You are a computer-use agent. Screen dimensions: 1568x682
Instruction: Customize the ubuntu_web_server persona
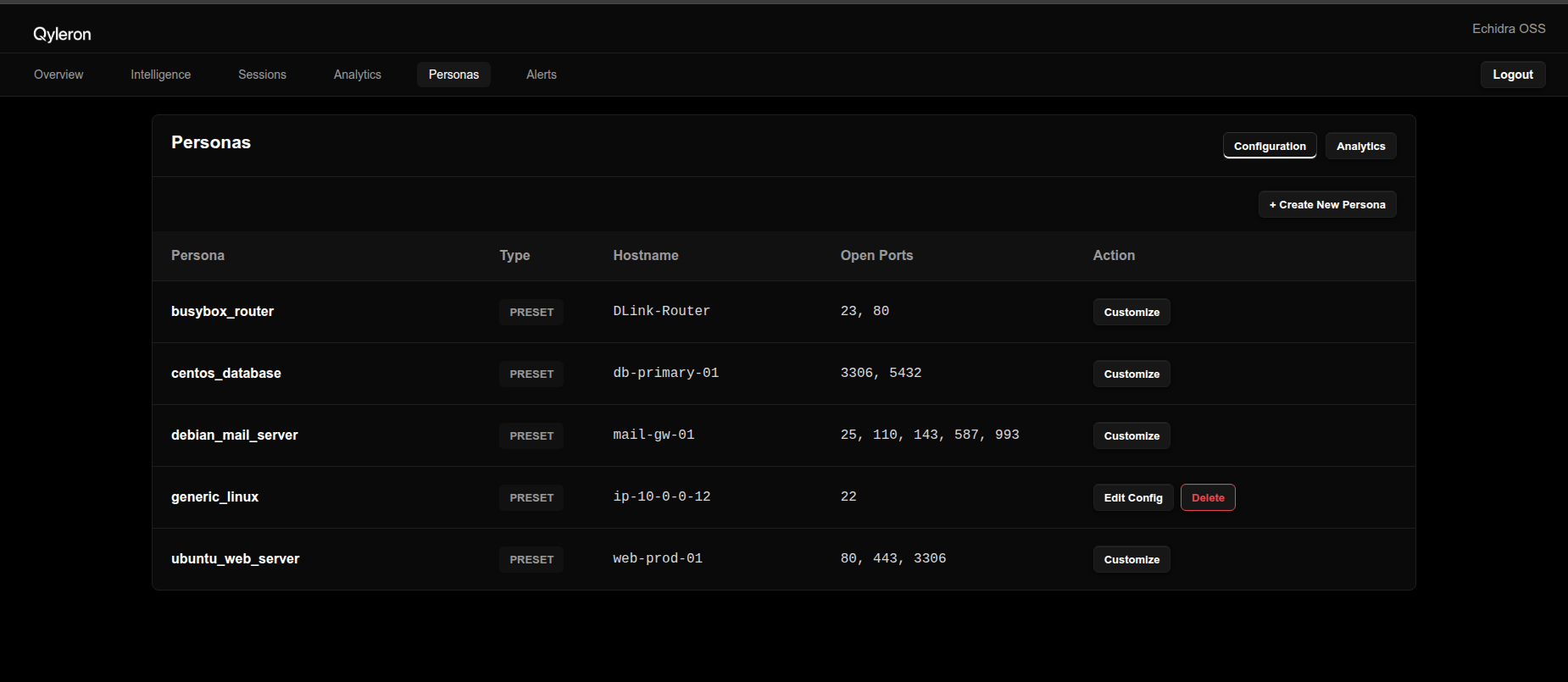tap(1132, 559)
